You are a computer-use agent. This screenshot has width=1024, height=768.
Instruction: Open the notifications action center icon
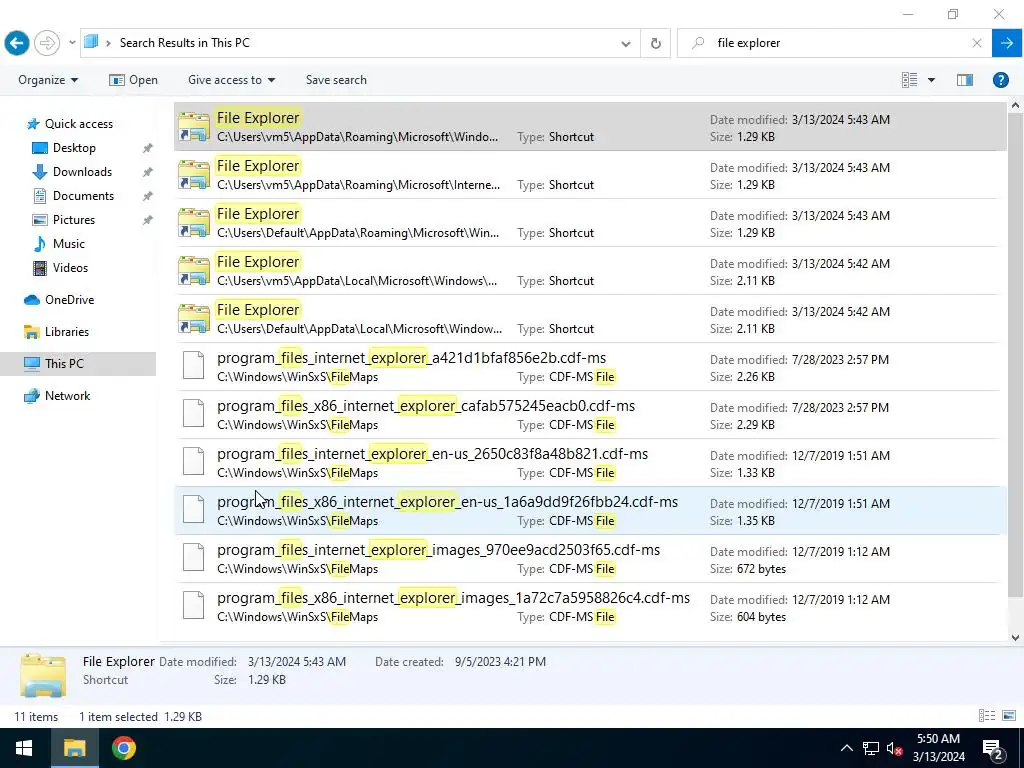click(992, 748)
